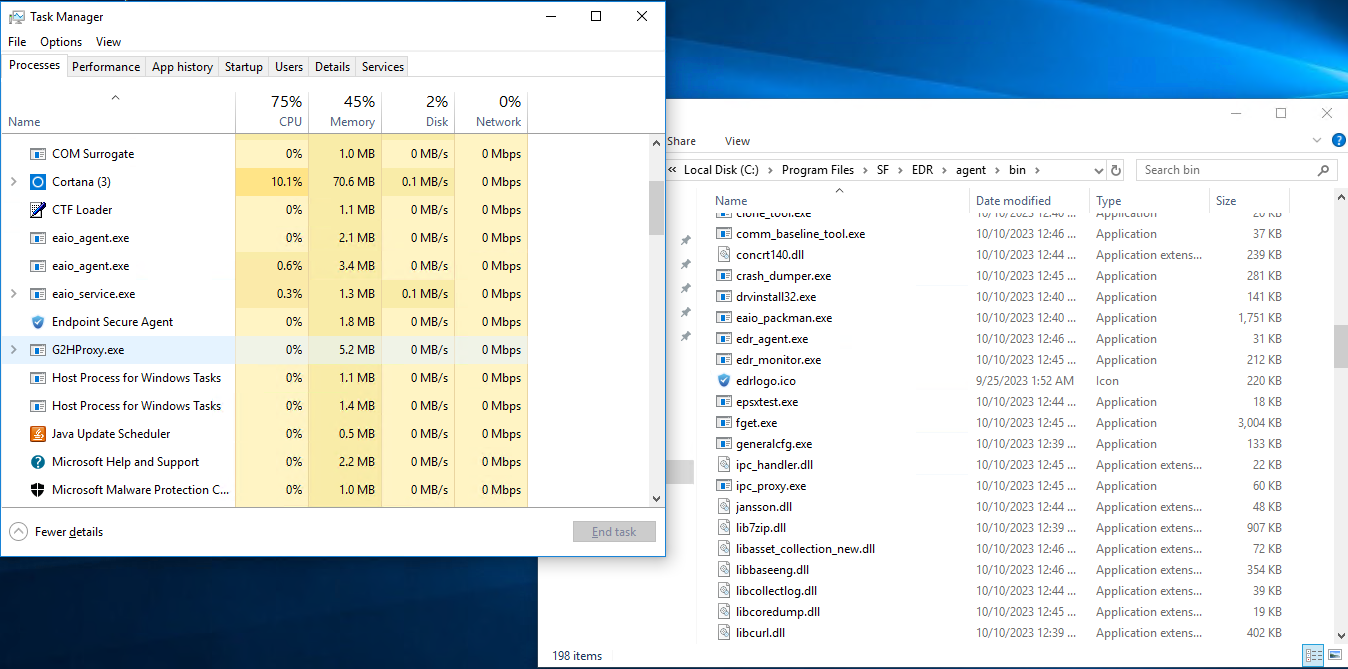The image size is (1348, 669).
Task: Switch to large icons view in Explorer
Action: (1334, 656)
